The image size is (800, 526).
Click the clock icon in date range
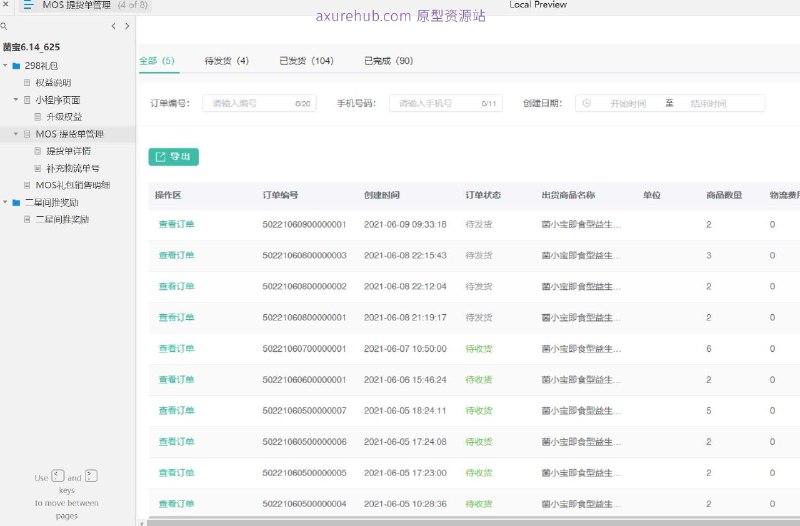click(587, 103)
